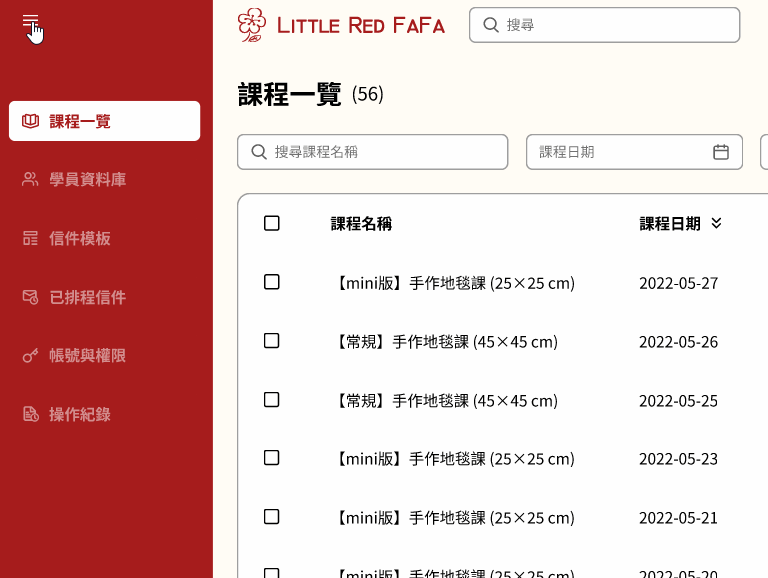Click the 帳號與權限 key icon
This screenshot has width=768, height=578.
pos(30,356)
